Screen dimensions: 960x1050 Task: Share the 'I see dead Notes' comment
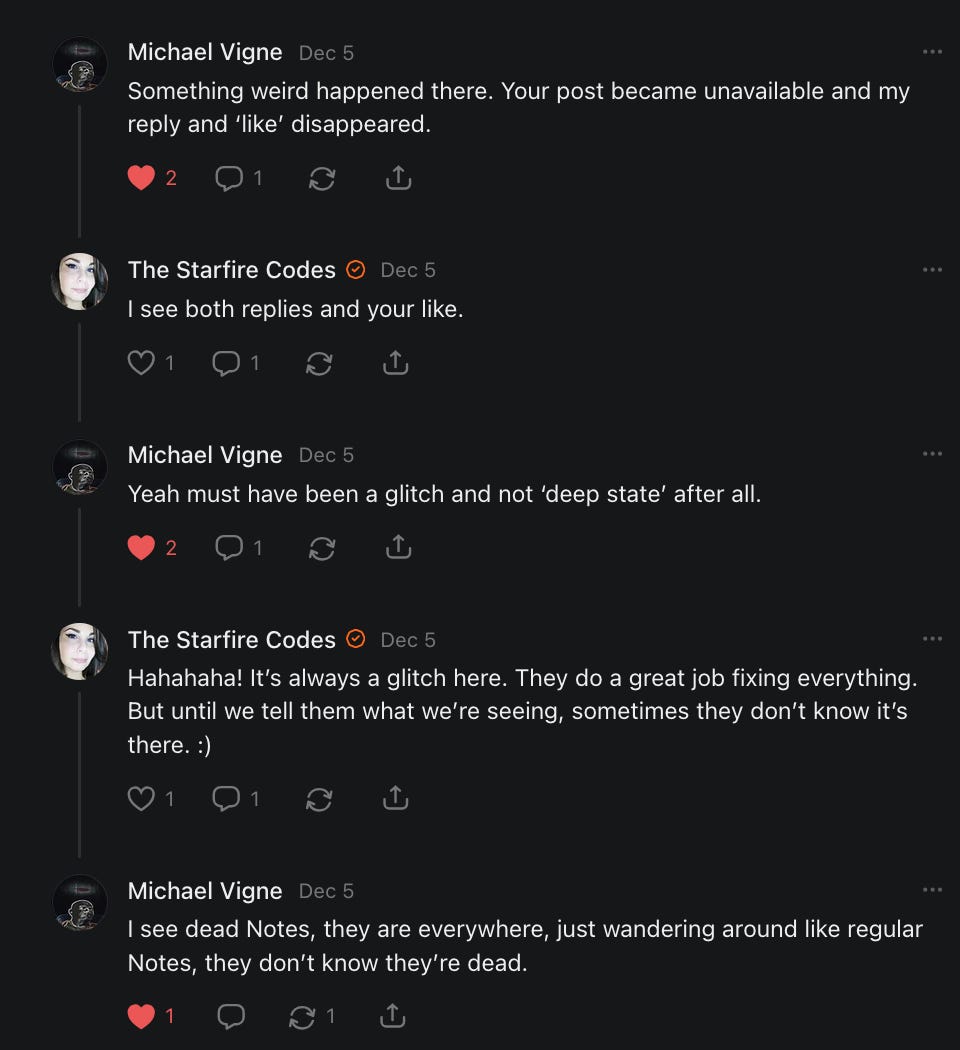(393, 1016)
